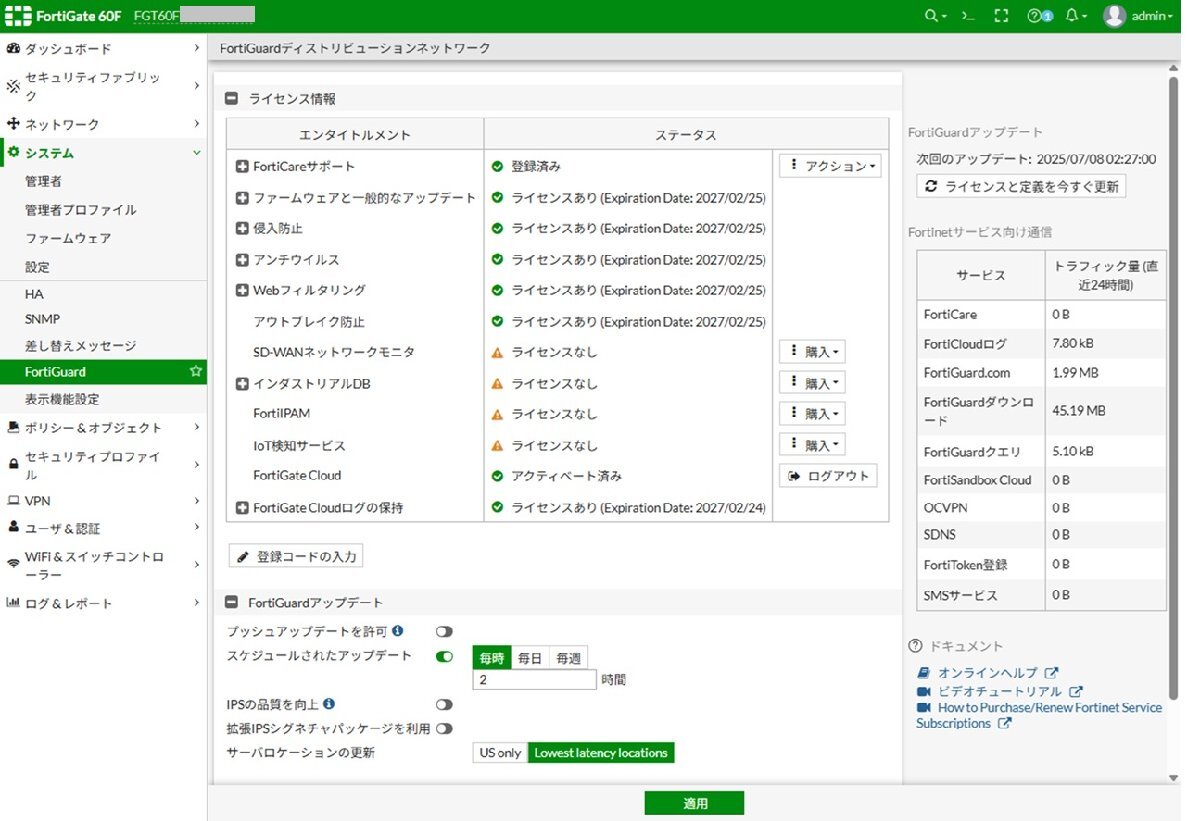This screenshot has height=821, width=1200.
Task: Click the external link icon after ビデオチュートリアル
Action: point(1076,691)
